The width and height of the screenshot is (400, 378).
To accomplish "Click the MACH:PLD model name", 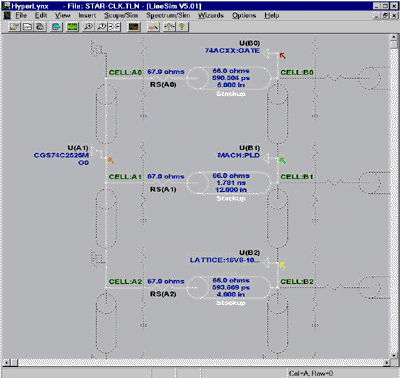I will point(238,155).
